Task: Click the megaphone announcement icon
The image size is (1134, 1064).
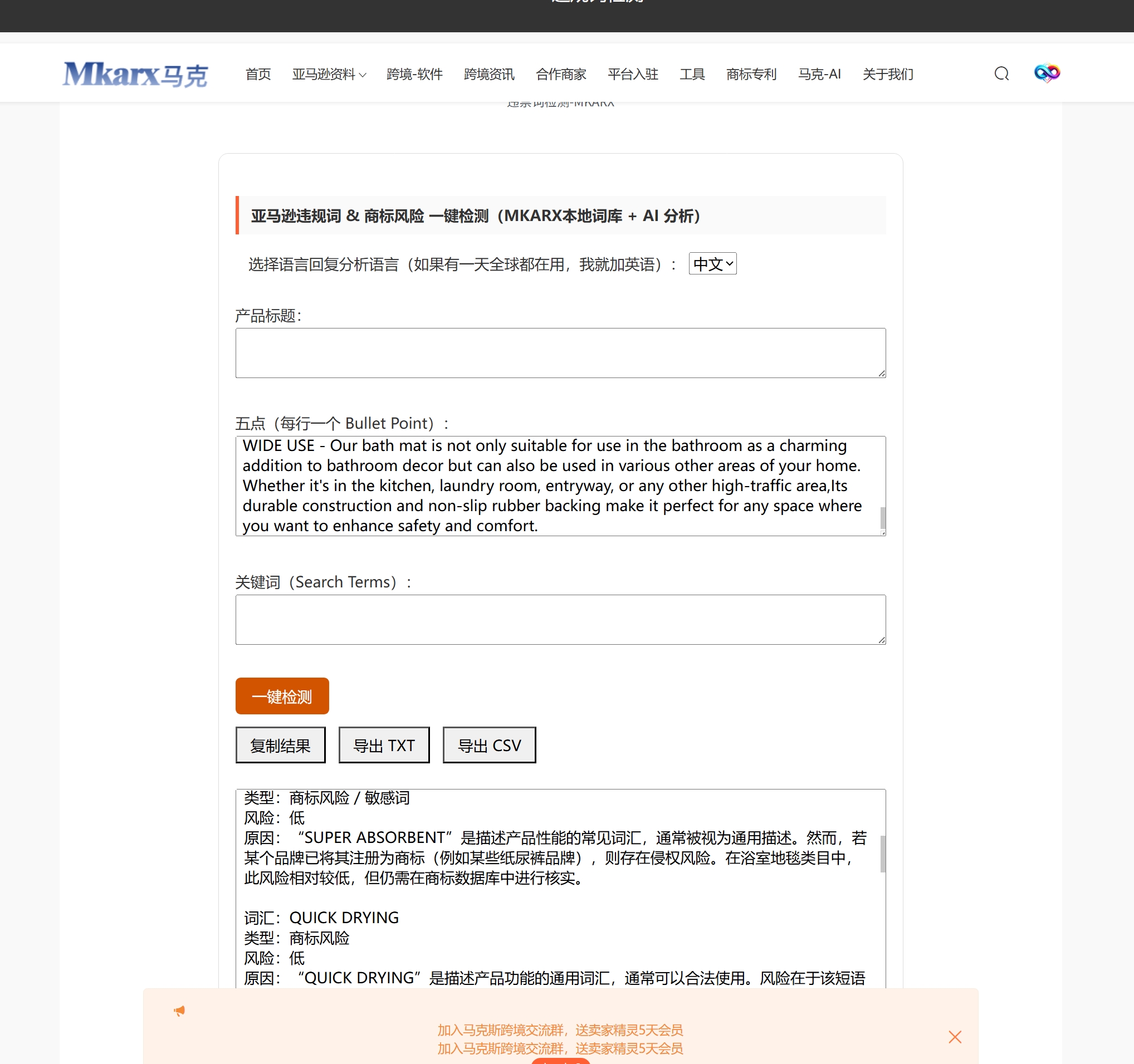Action: (179, 1011)
